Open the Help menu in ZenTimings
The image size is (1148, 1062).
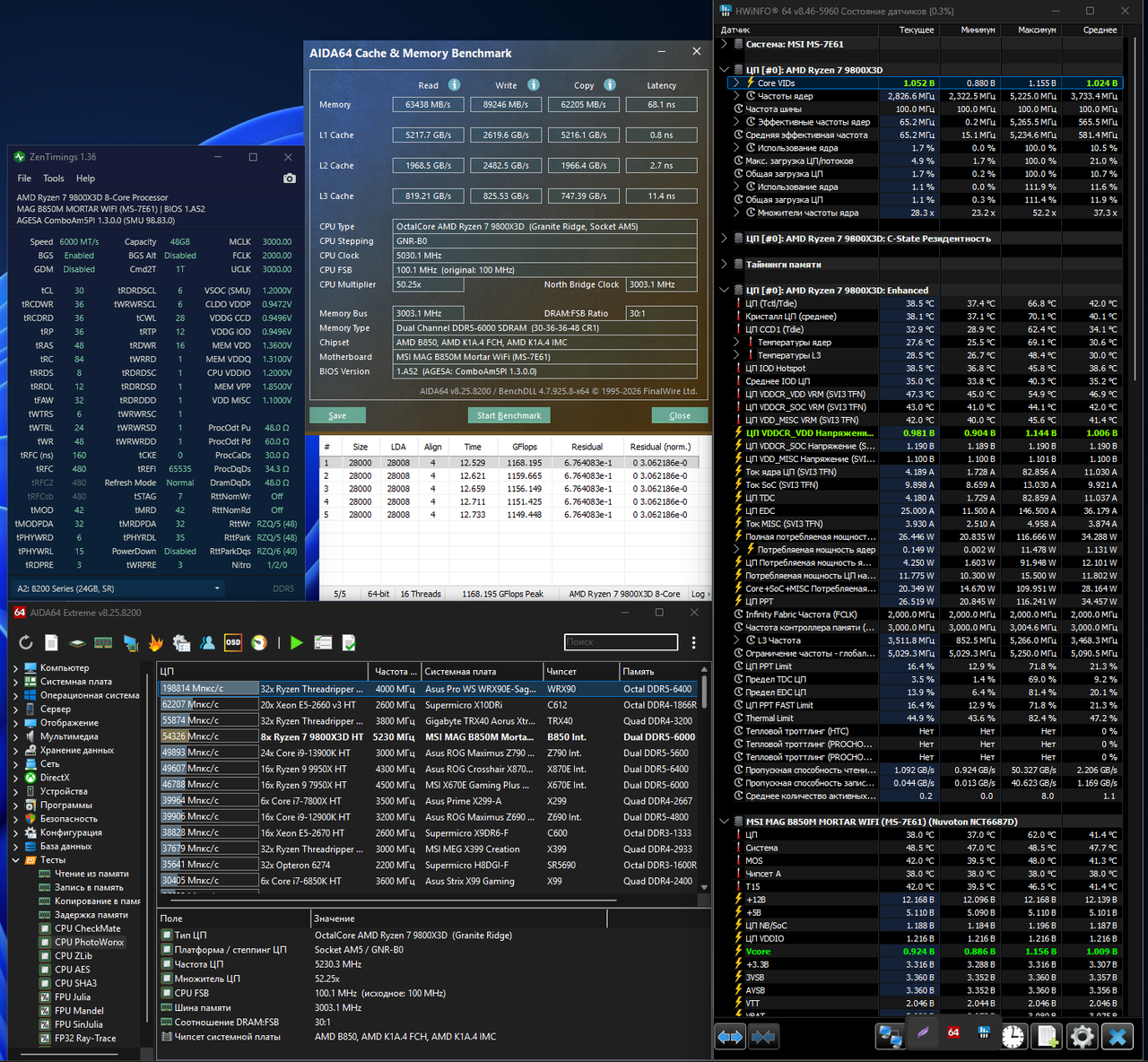tap(85, 178)
